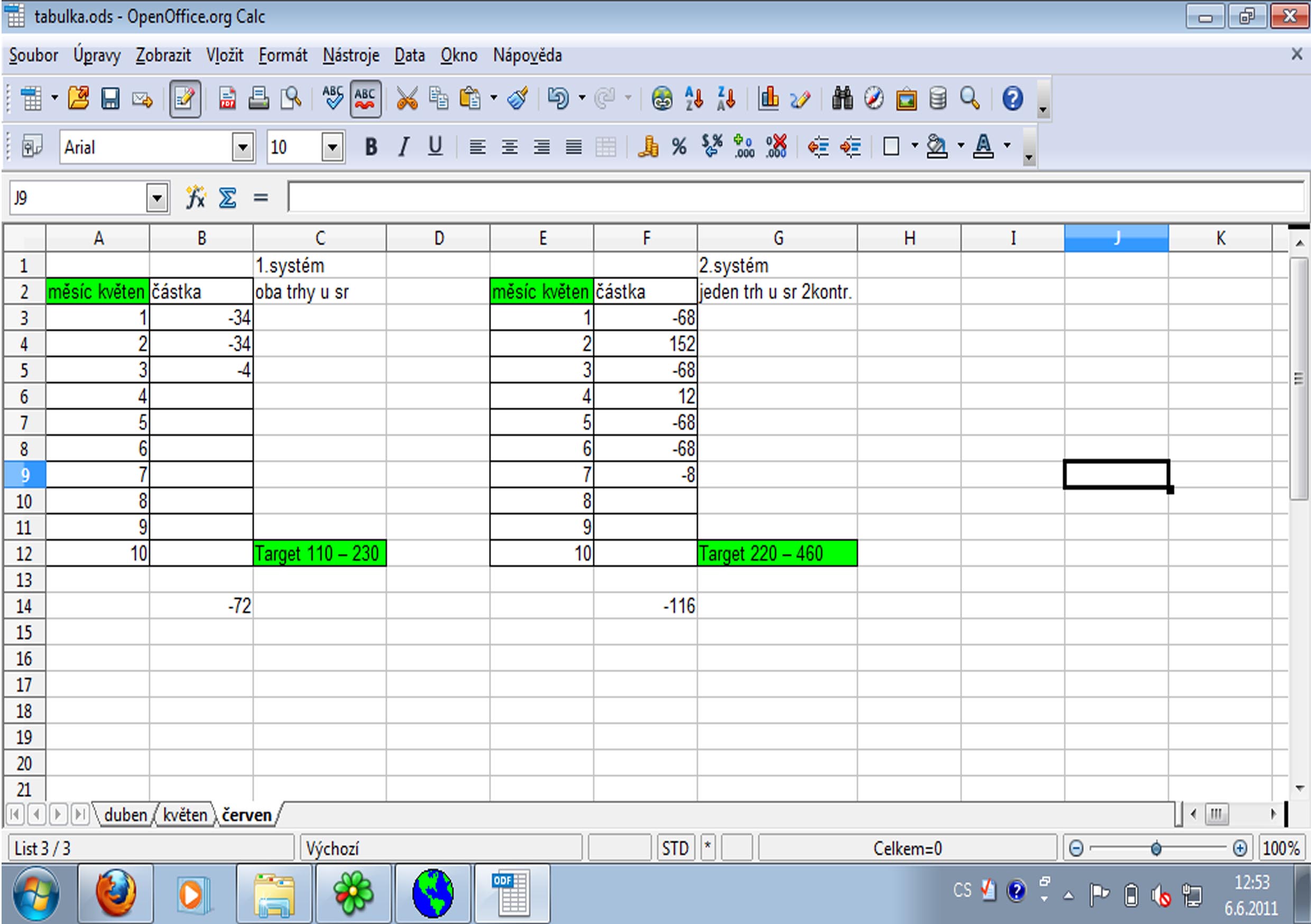
Task: Click the Sum sigma icon
Action: 227,198
